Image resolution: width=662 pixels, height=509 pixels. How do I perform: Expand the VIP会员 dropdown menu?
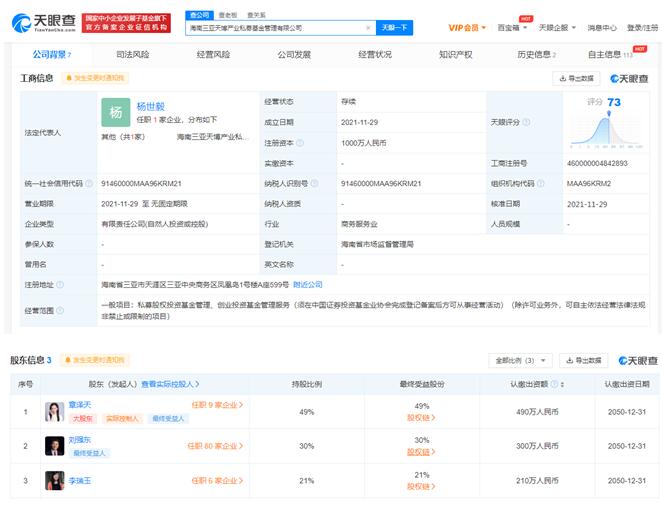[x=468, y=28]
